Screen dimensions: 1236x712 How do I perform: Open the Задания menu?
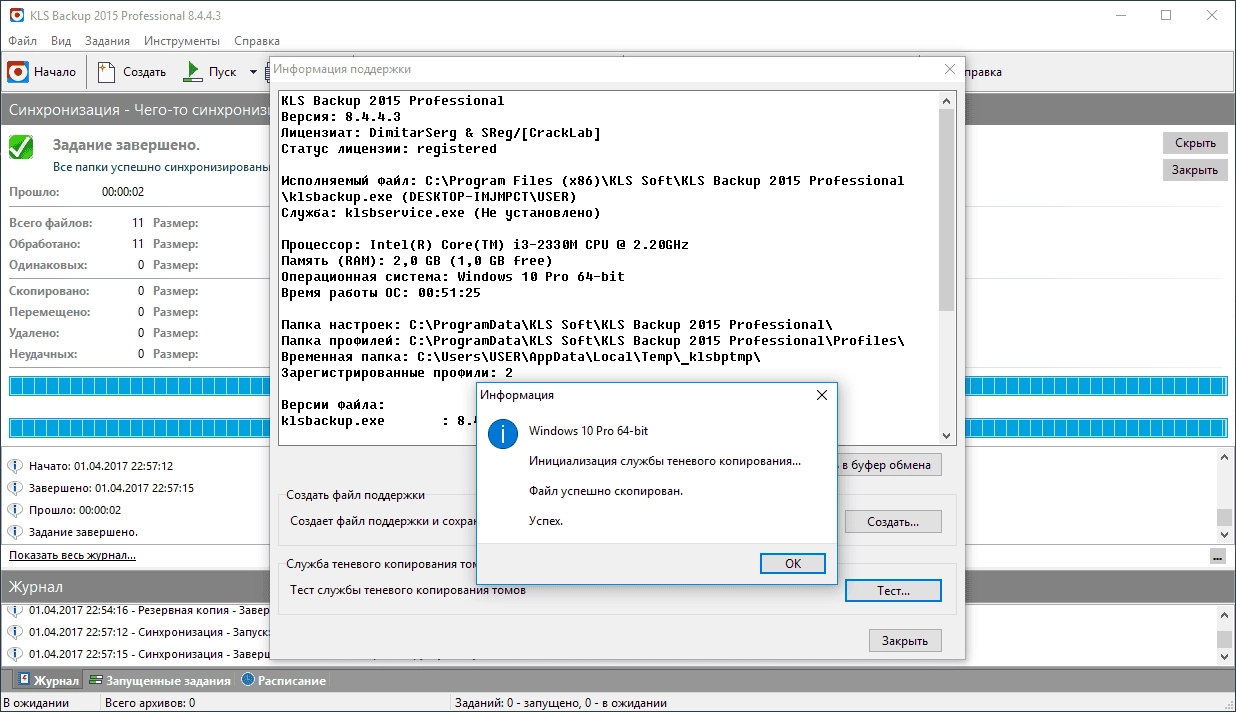point(107,41)
